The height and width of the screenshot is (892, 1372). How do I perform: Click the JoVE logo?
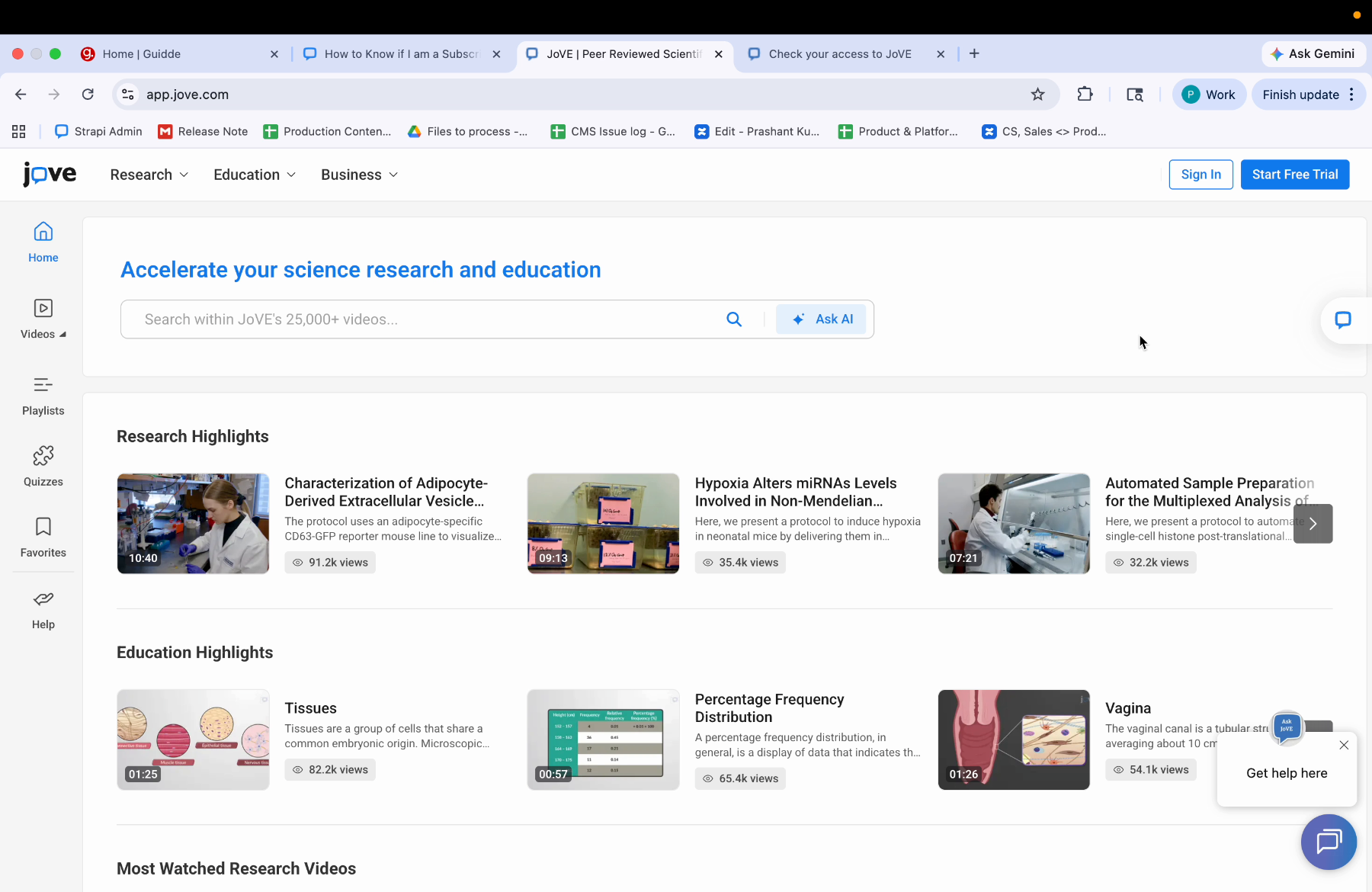(49, 174)
